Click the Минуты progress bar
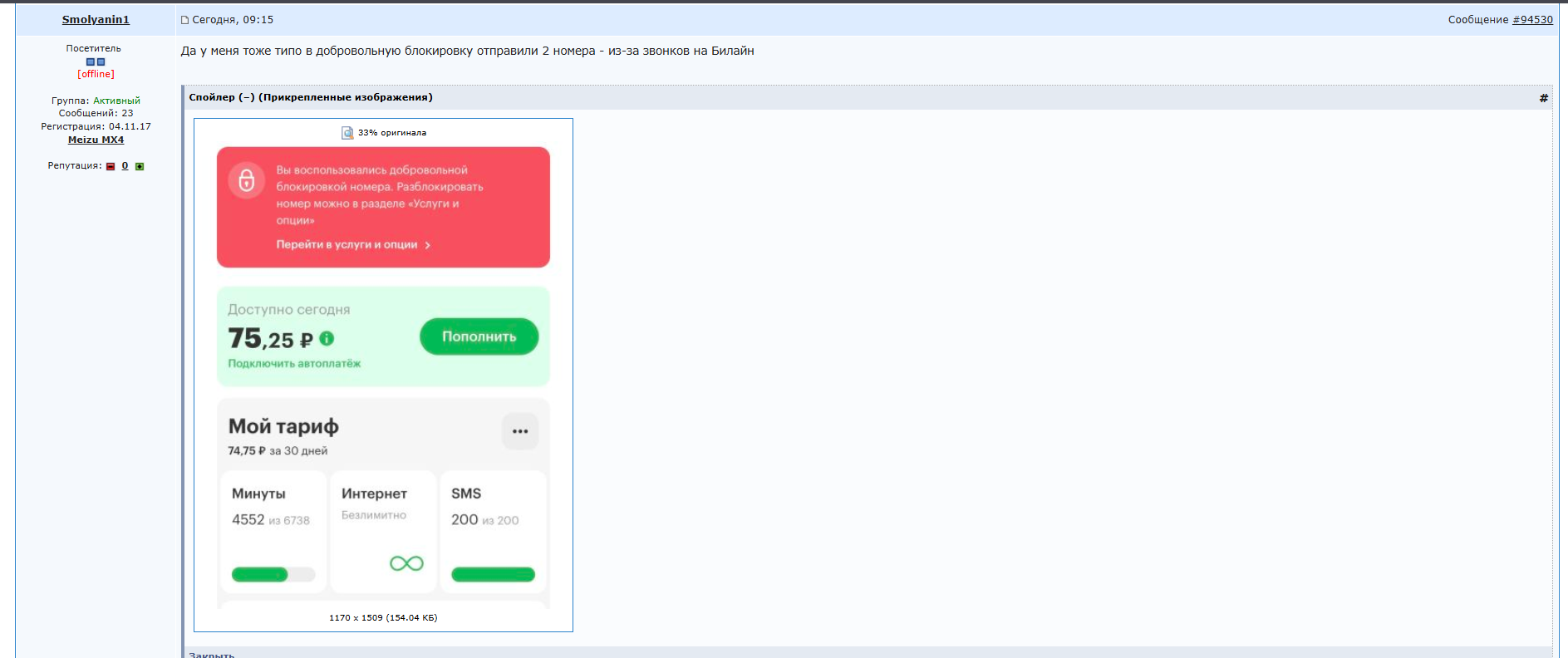Viewport: 1568px width, 658px height. (x=273, y=574)
